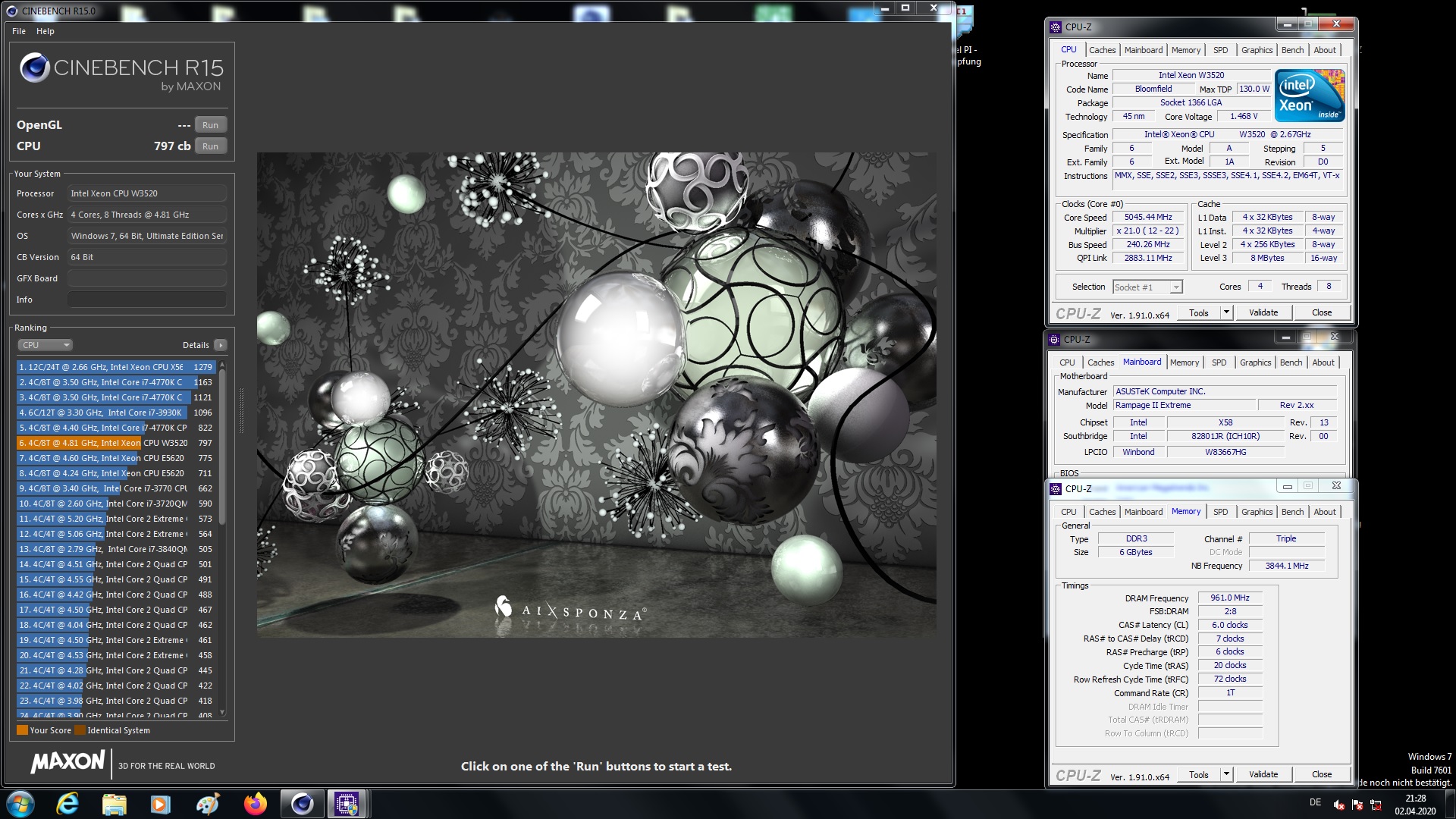
Task: Switch to Cinebench taskbar icon
Action: (302, 804)
